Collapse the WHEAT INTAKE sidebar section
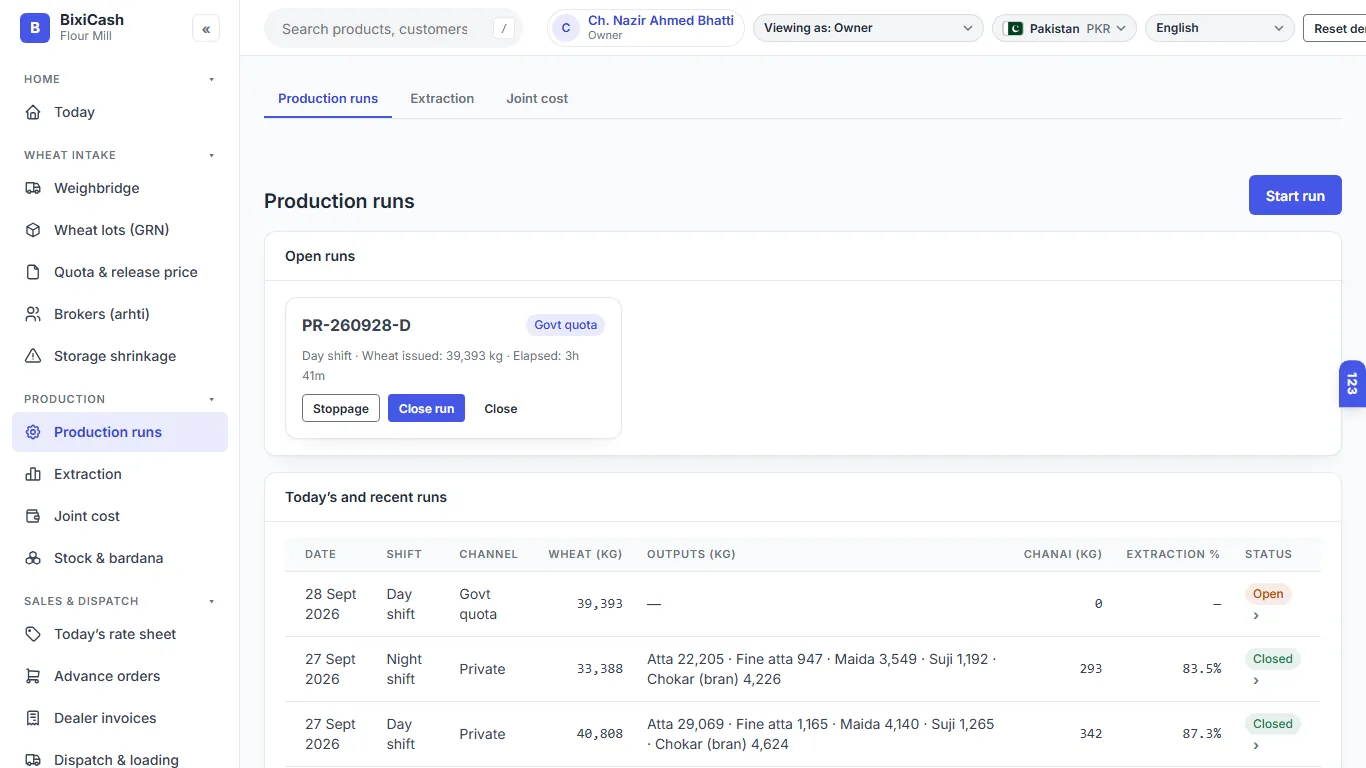The image size is (1366, 768). click(211, 155)
